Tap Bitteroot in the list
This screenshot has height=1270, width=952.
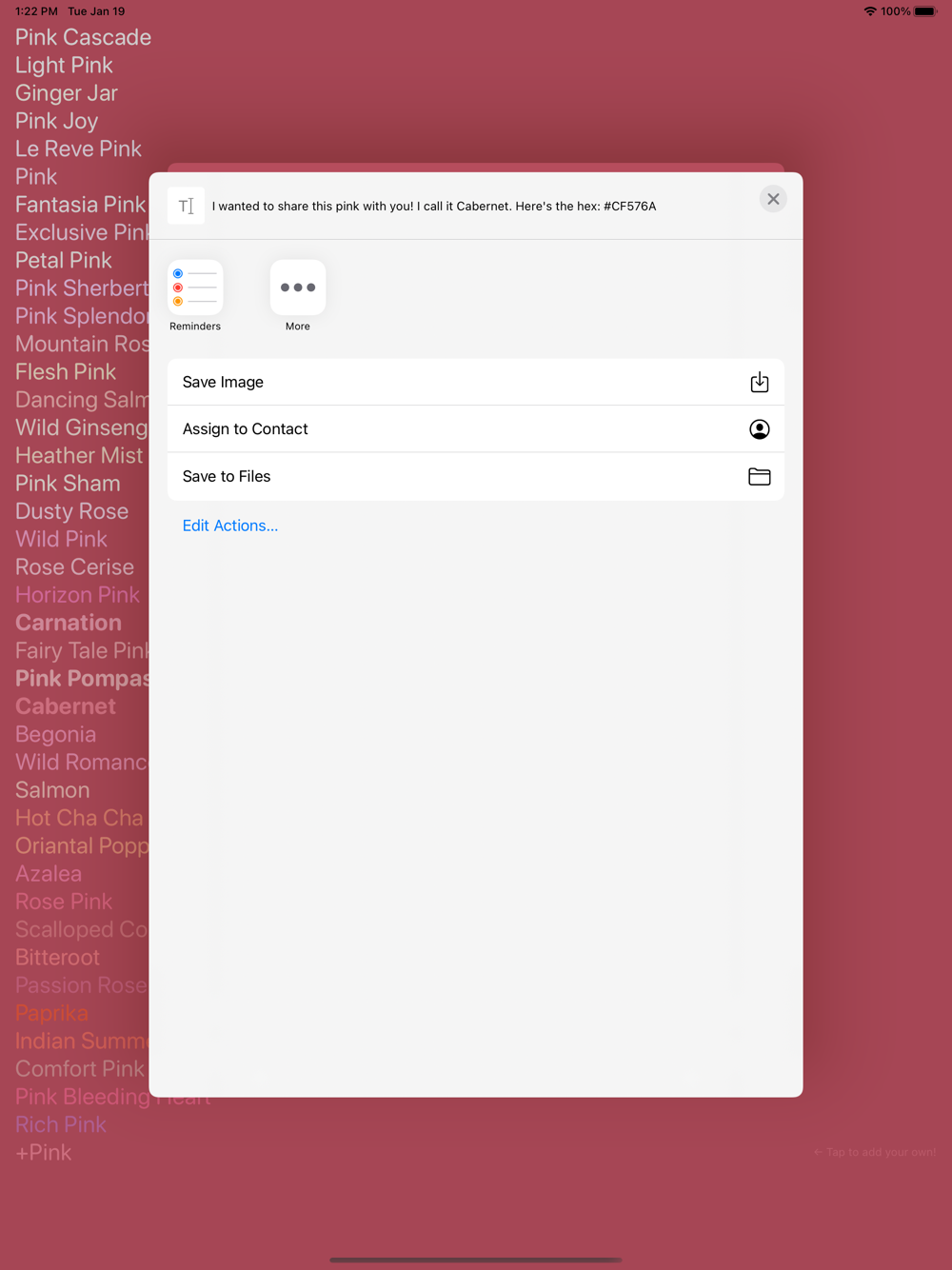(x=57, y=957)
